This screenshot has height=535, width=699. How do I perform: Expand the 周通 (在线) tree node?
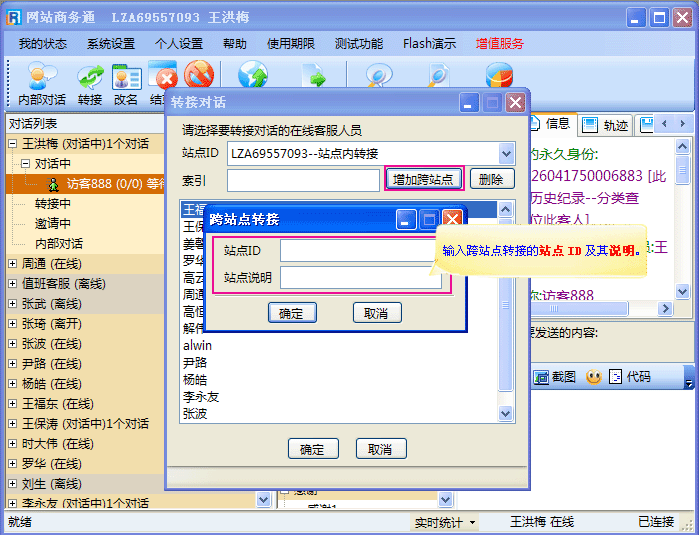[12, 264]
